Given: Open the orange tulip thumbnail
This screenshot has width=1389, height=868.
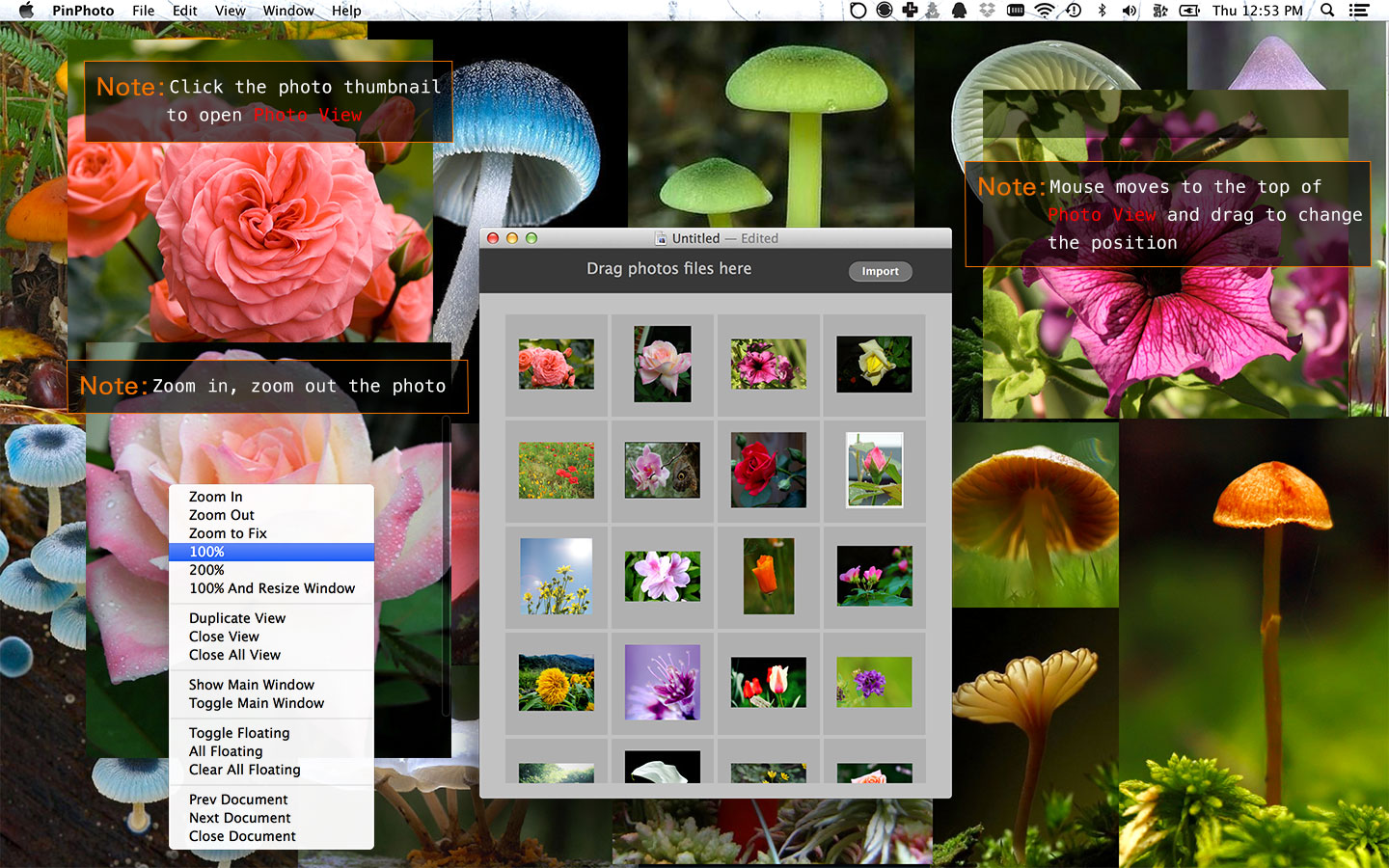Looking at the screenshot, I should [769, 576].
